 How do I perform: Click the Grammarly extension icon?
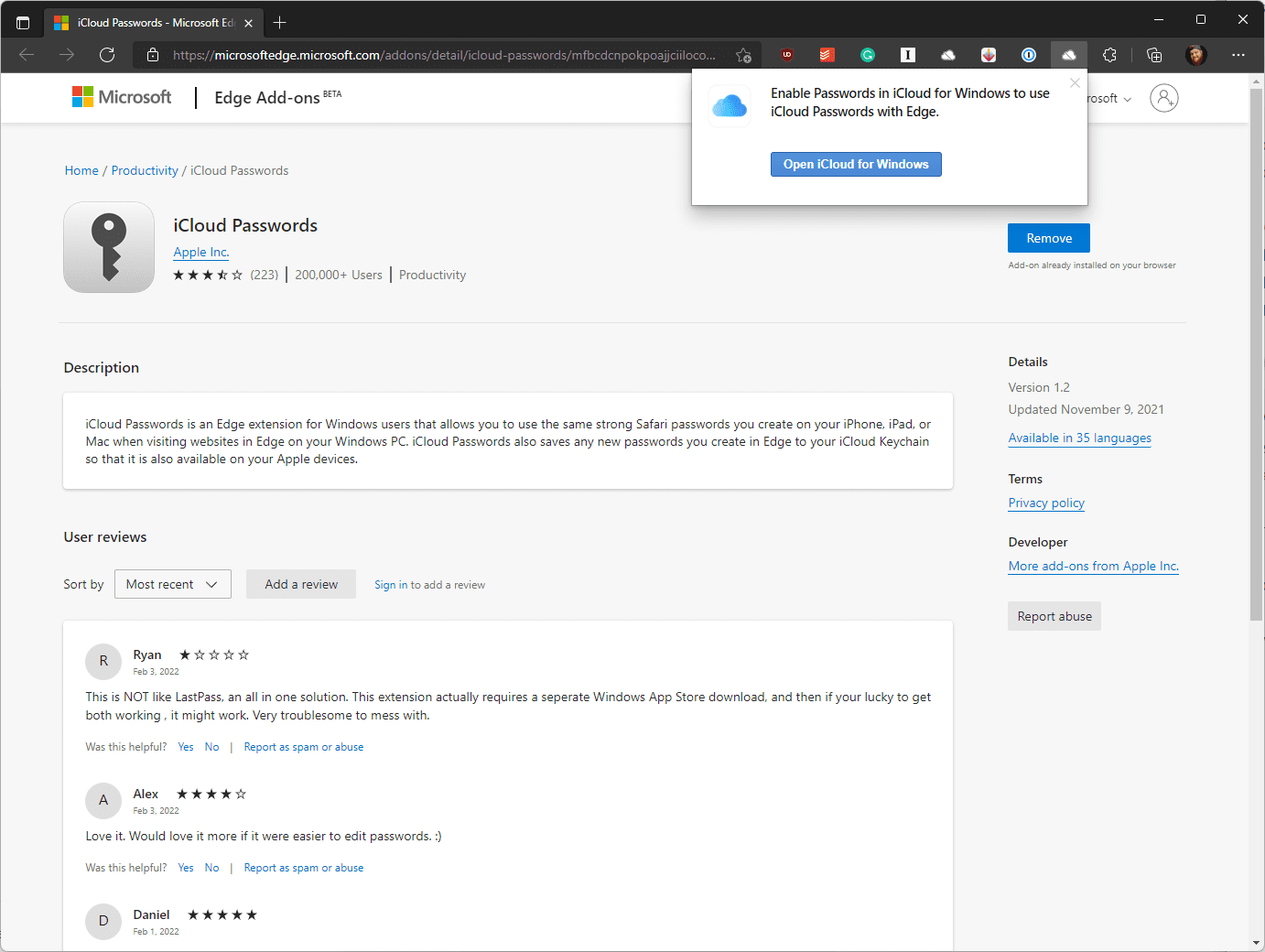pos(868,55)
